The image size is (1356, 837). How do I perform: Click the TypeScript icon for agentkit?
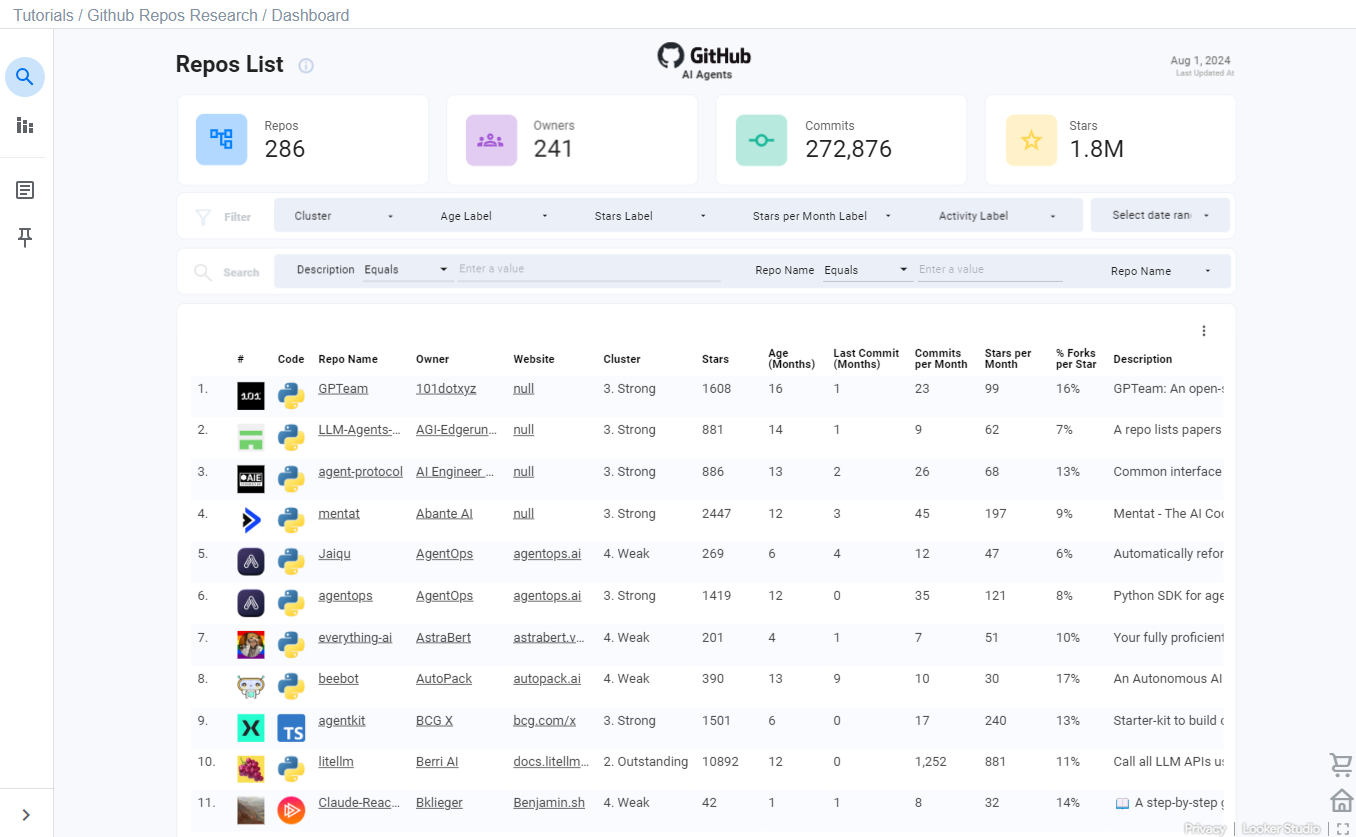[x=290, y=727]
